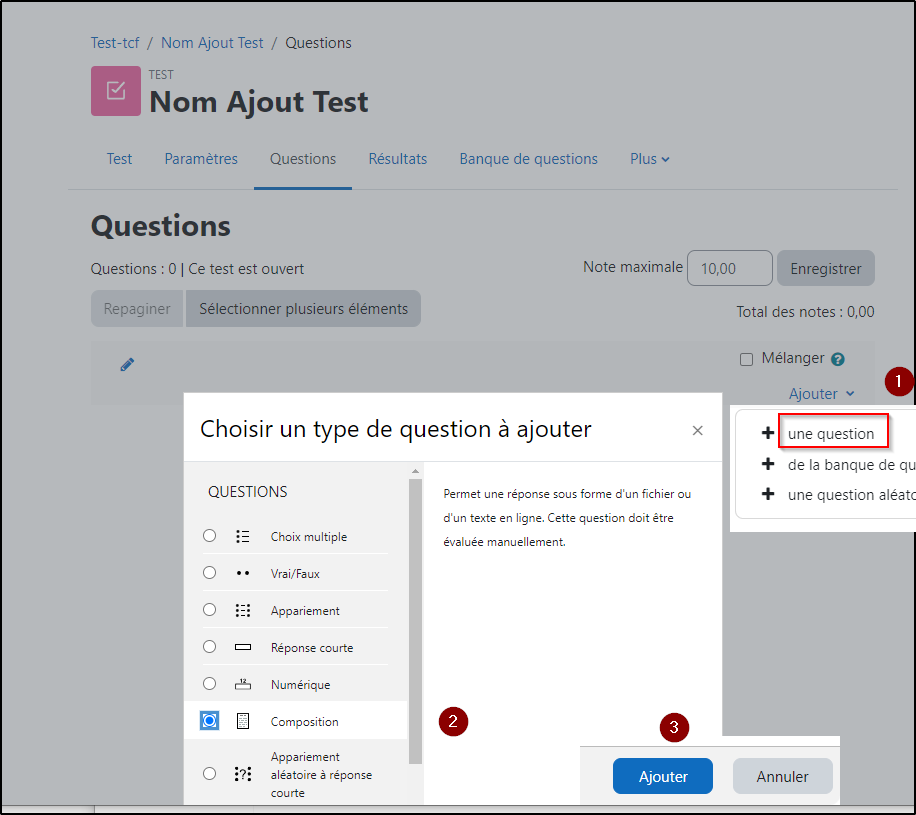This screenshot has width=916, height=815.
Task: Click the Vrai/Faux two-dots icon
Action: [x=243, y=574]
